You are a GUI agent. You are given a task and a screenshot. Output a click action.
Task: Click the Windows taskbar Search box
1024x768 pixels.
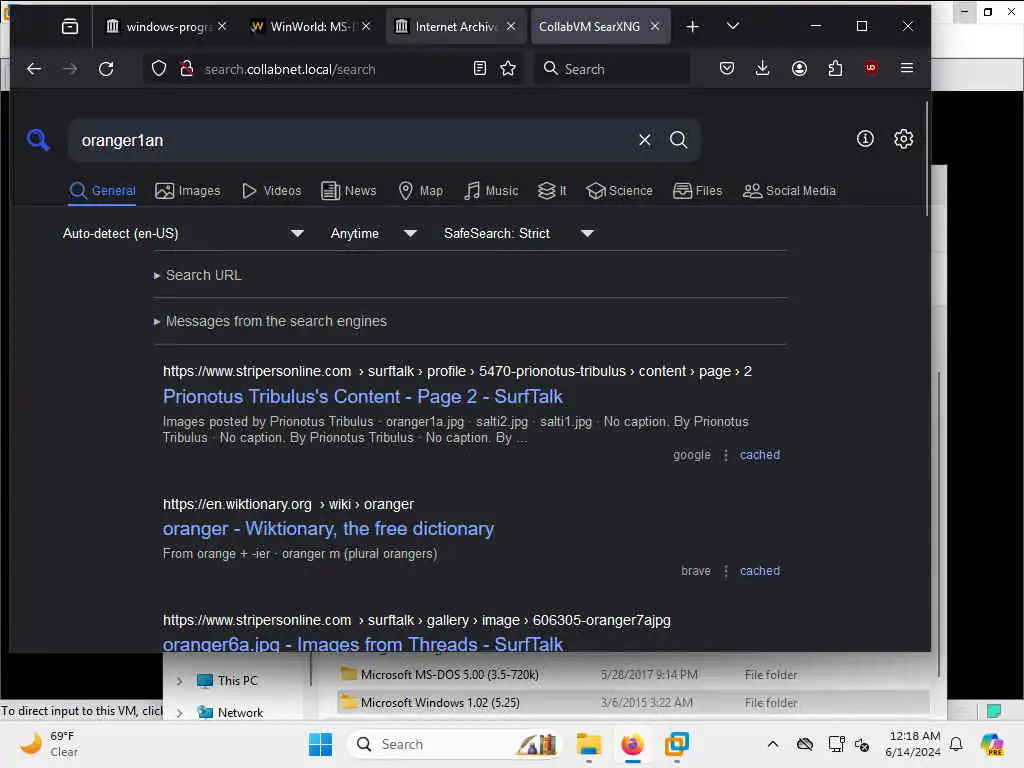tap(455, 744)
